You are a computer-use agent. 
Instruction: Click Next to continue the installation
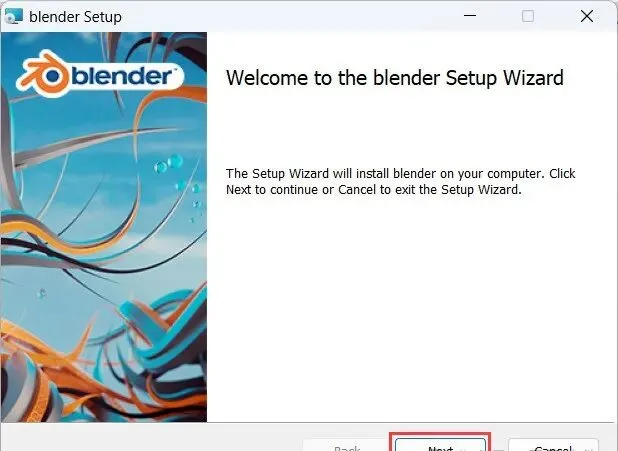click(441, 444)
